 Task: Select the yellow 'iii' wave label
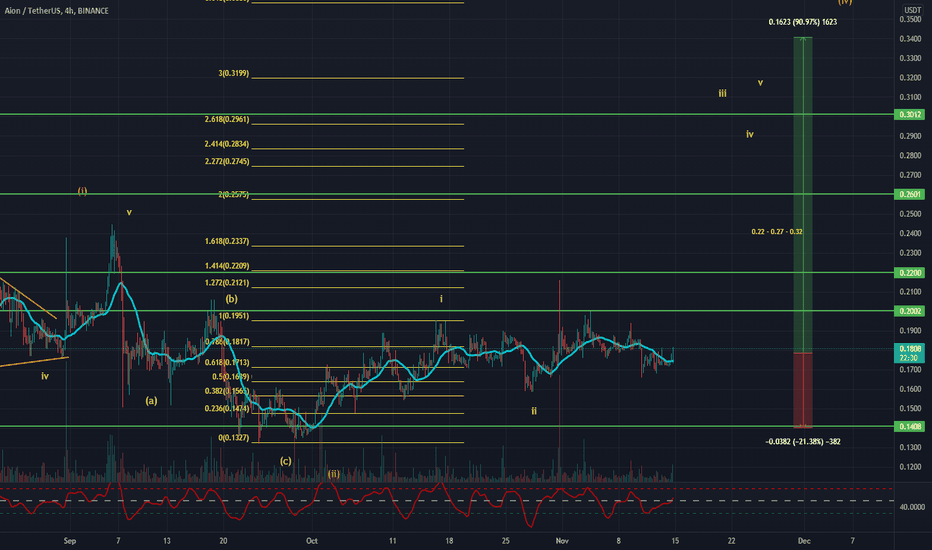click(x=722, y=93)
